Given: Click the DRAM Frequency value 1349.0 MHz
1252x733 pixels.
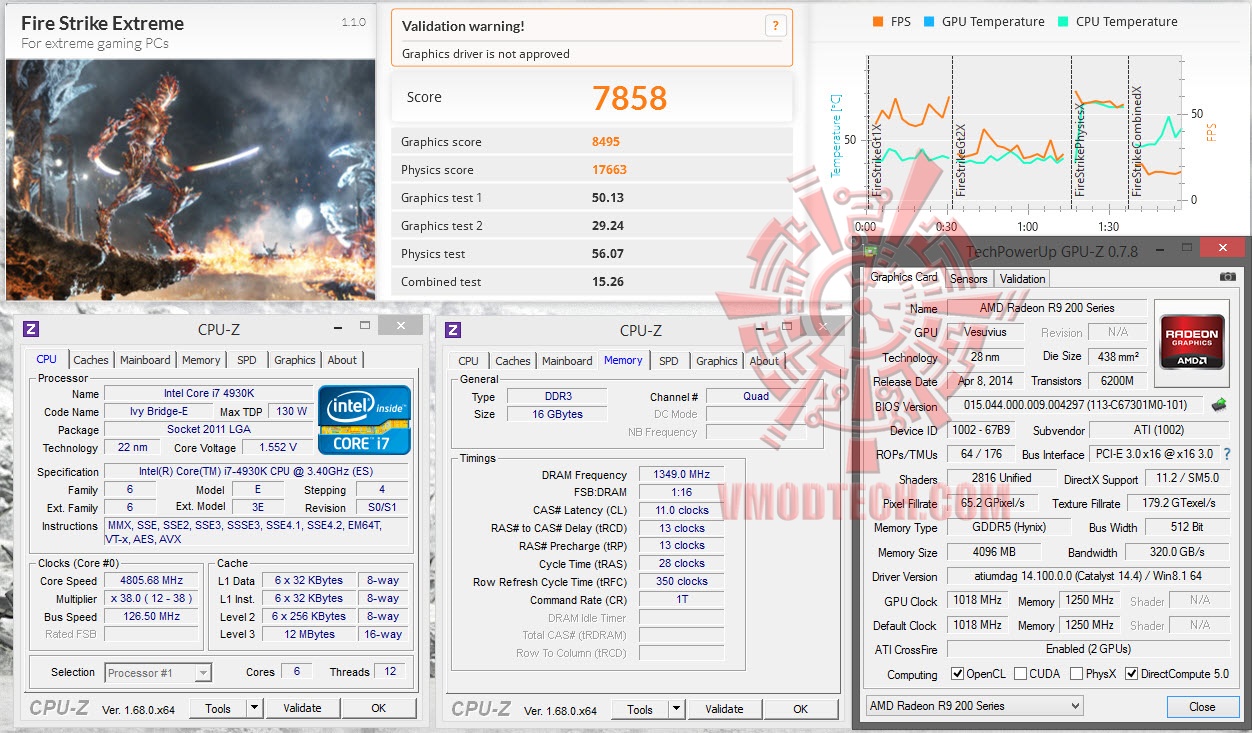Looking at the screenshot, I should click(x=681, y=475).
